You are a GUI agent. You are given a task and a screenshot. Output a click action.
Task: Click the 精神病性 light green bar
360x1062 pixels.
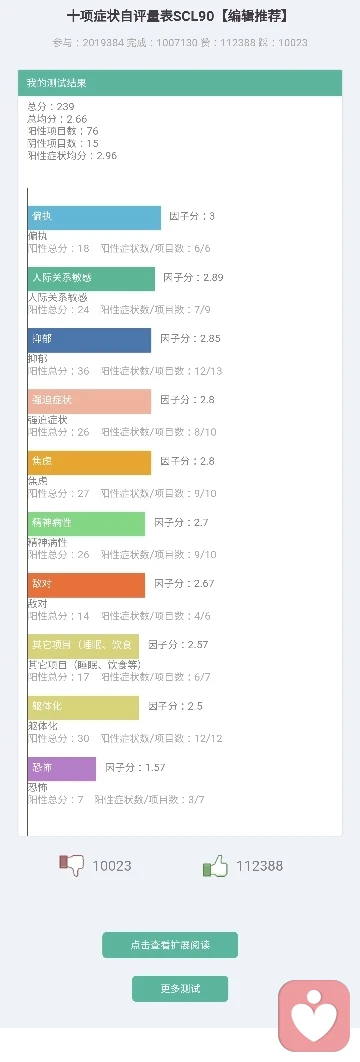click(x=87, y=524)
